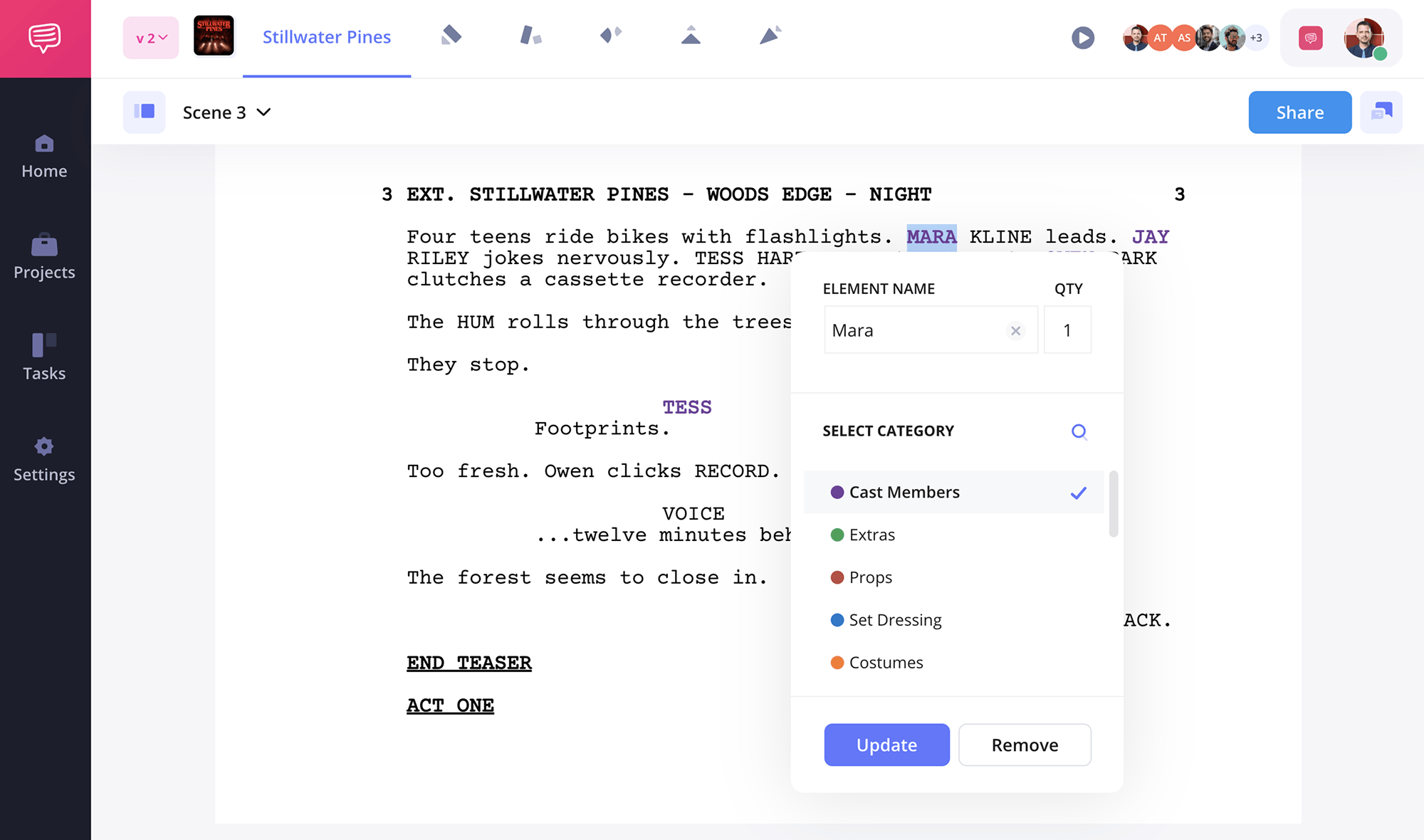Image resolution: width=1424 pixels, height=840 pixels.
Task: Click the Stillwater Pines project thumbnail
Action: 214,36
